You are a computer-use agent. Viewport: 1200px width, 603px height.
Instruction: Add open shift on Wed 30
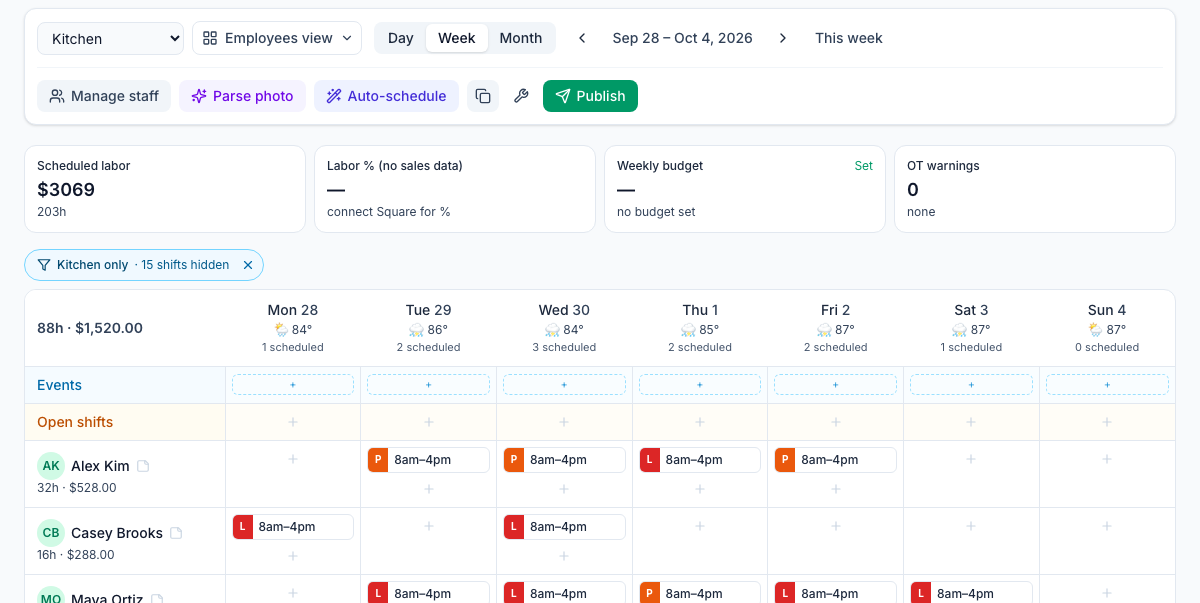[x=564, y=422]
